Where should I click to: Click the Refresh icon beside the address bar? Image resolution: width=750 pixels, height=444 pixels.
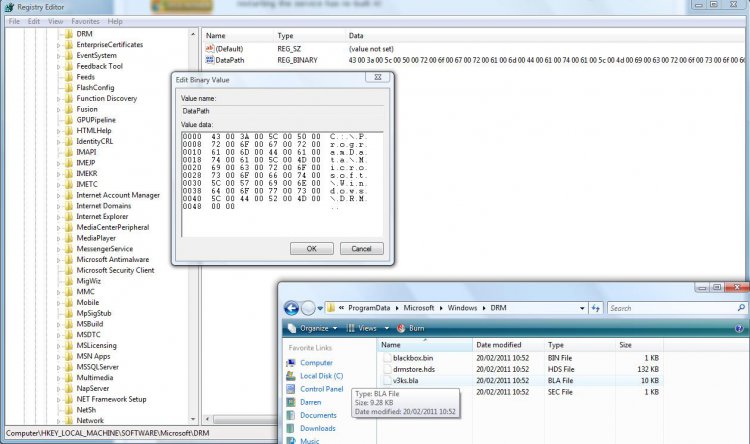(596, 308)
